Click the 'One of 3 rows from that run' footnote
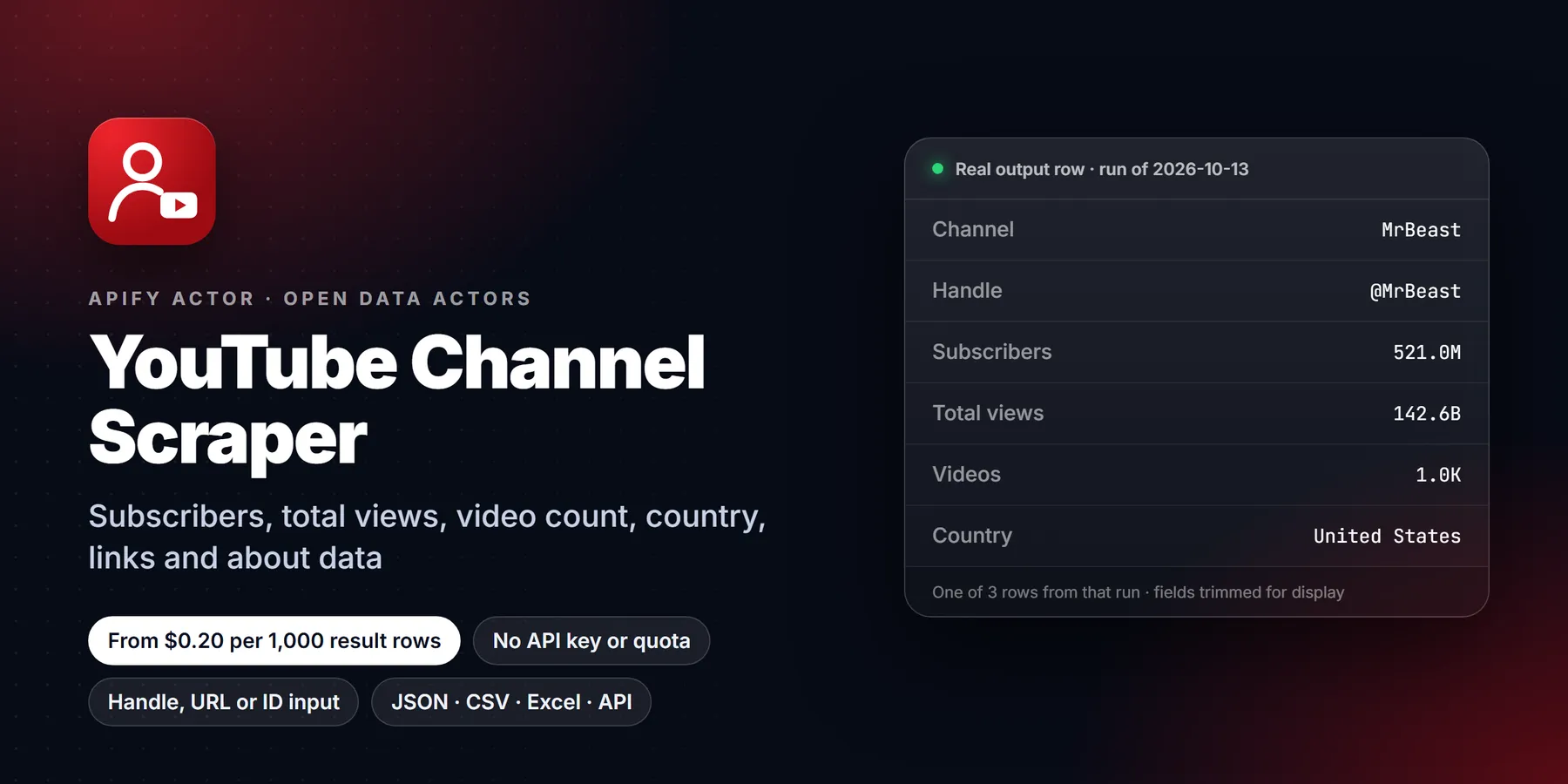 click(x=1139, y=592)
